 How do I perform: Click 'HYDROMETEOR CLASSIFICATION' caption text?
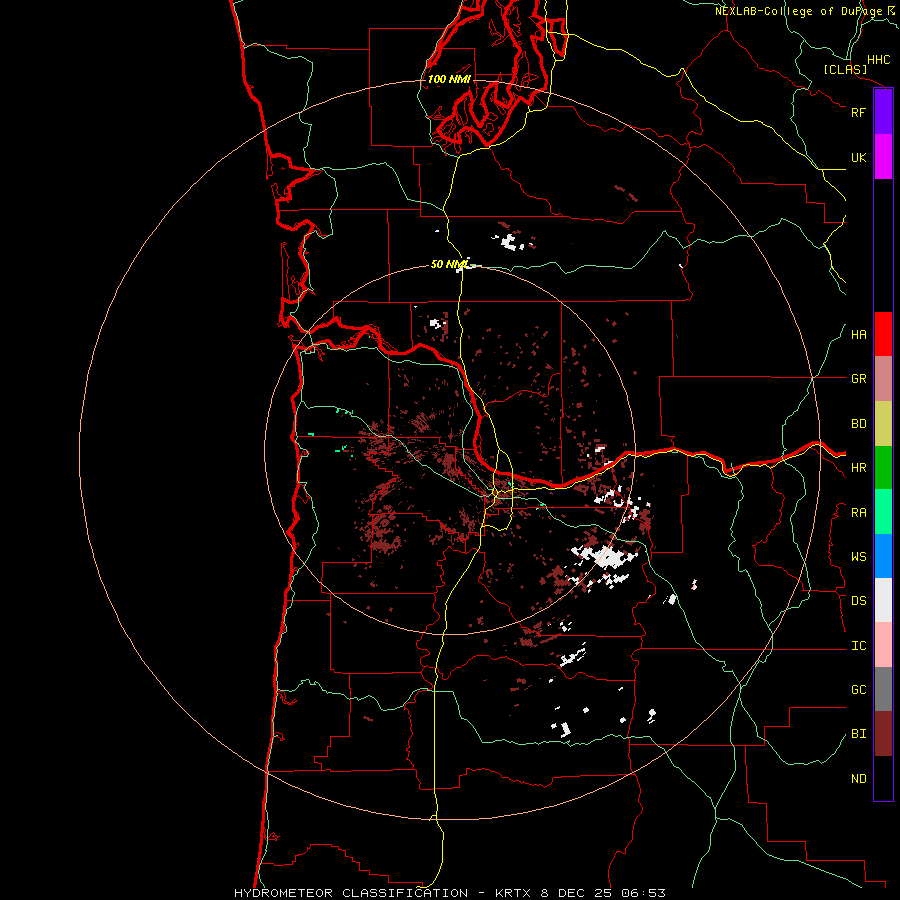tap(351, 893)
